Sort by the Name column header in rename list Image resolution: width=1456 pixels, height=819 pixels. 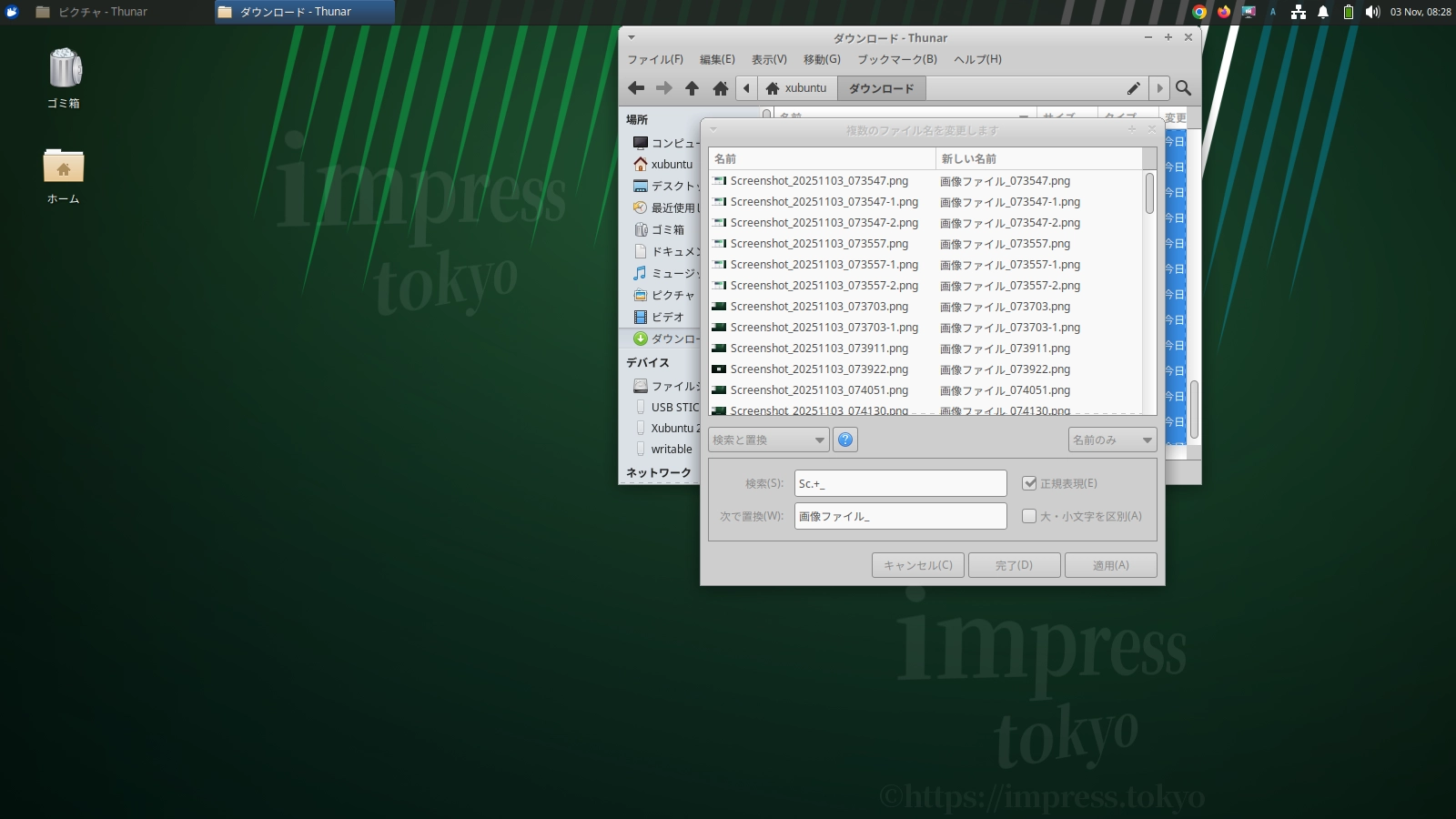[x=822, y=158]
